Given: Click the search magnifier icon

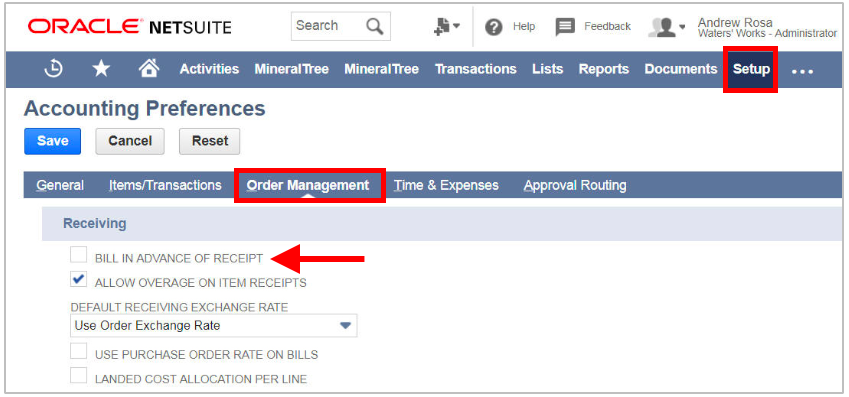Looking at the screenshot, I should point(375,25).
